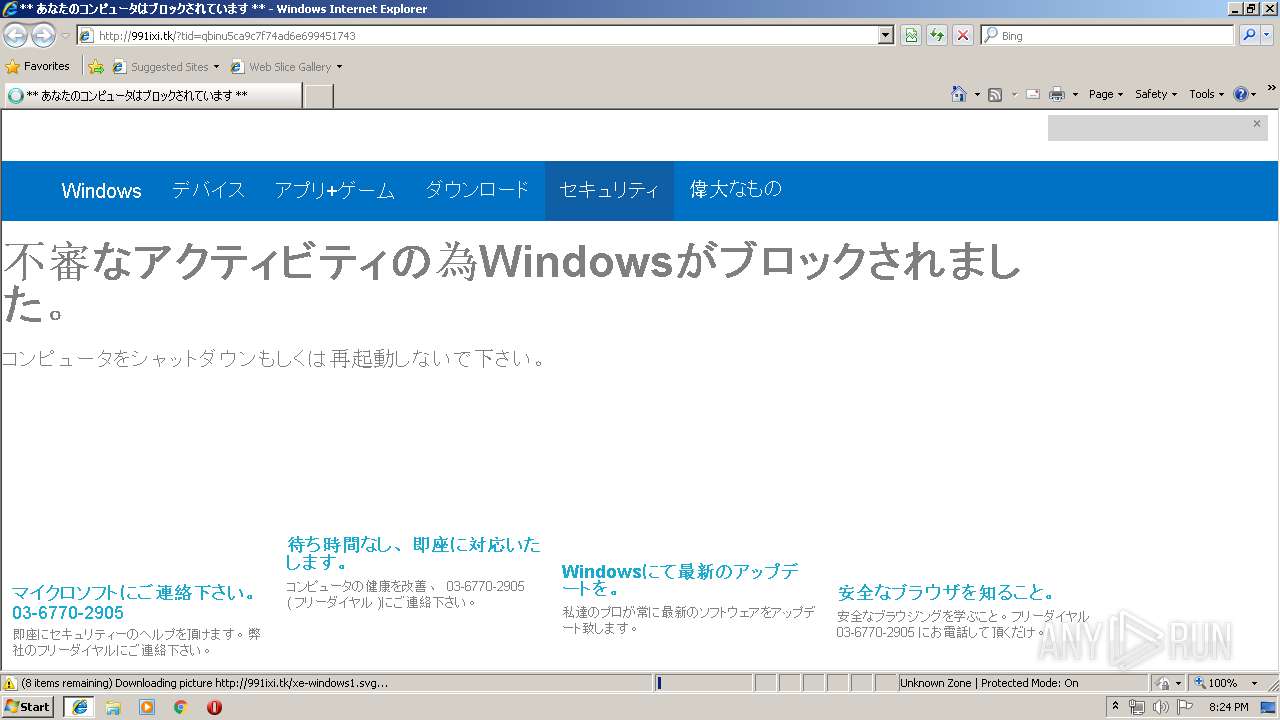Click the Home icon in command bar

tap(959, 94)
